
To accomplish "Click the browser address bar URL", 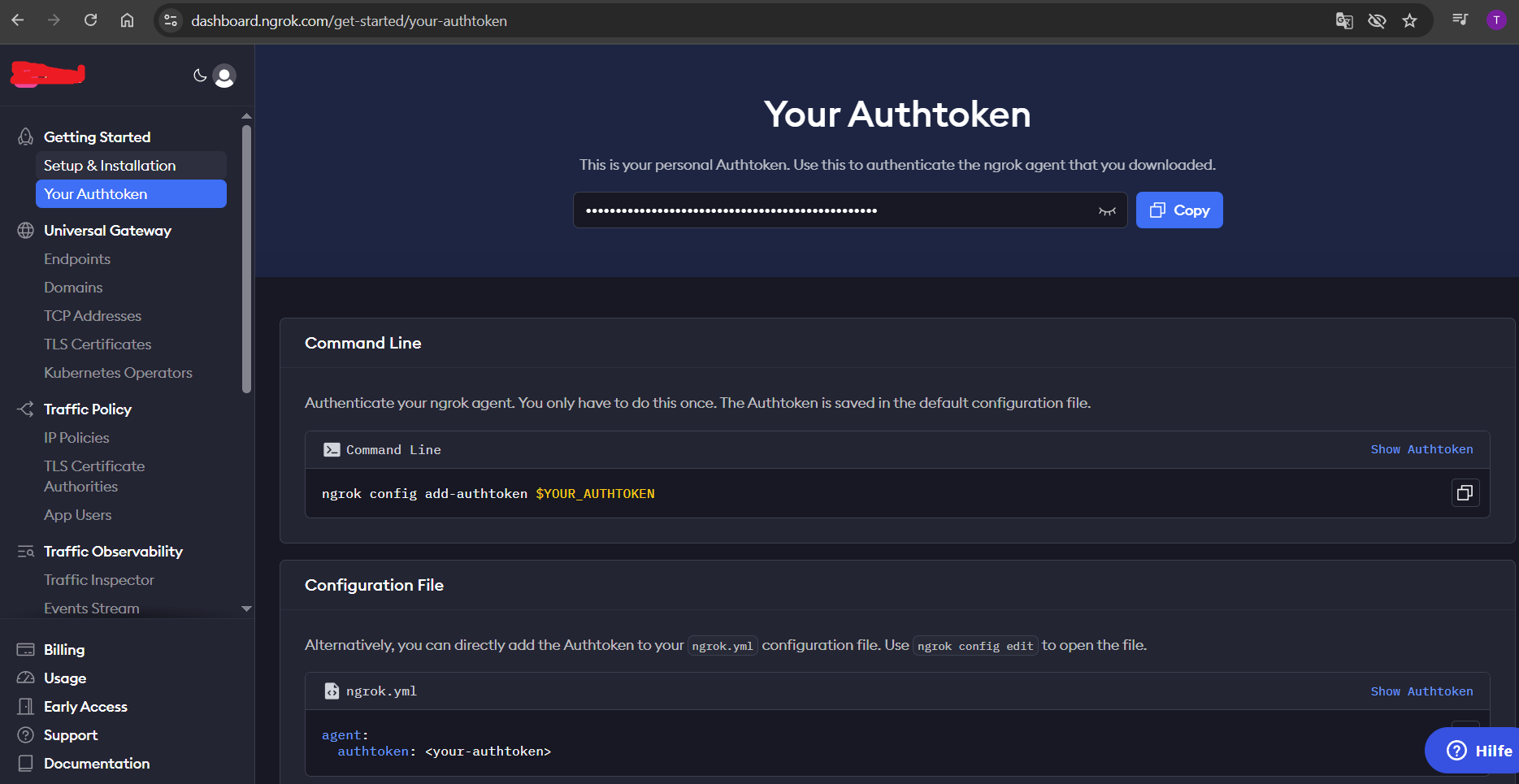I will (349, 20).
